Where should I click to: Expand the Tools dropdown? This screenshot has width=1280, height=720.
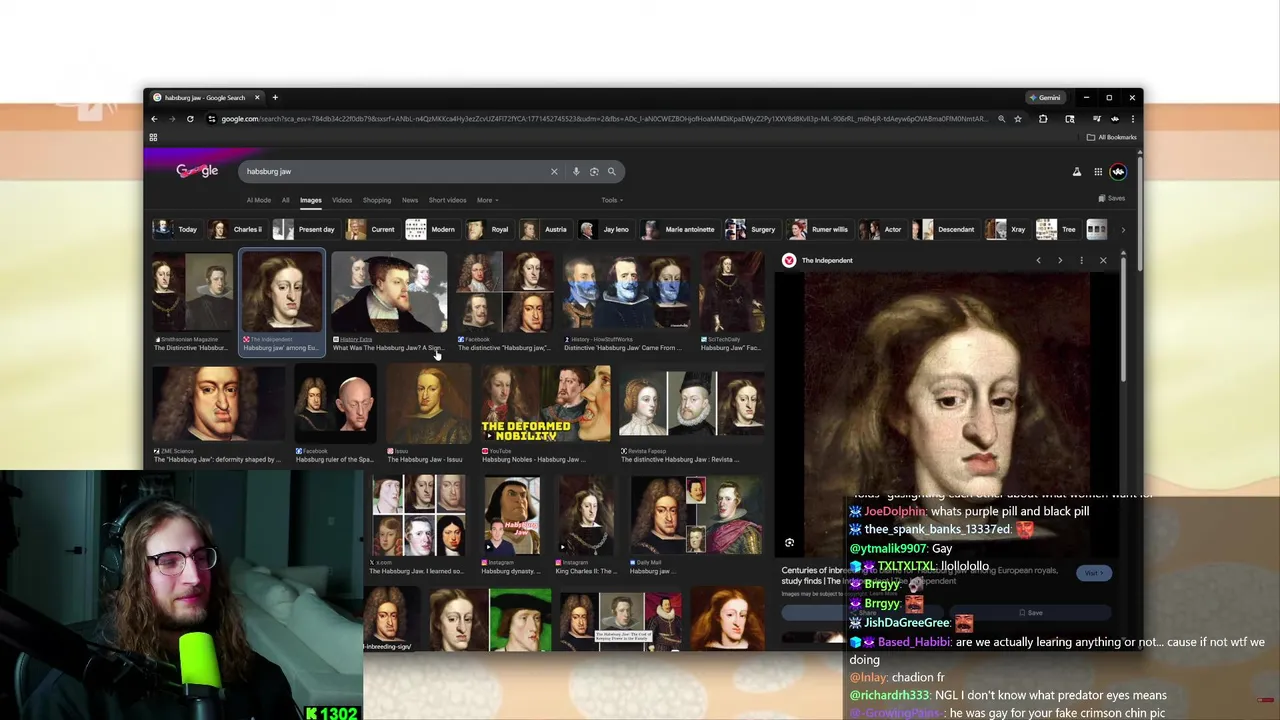tap(612, 200)
